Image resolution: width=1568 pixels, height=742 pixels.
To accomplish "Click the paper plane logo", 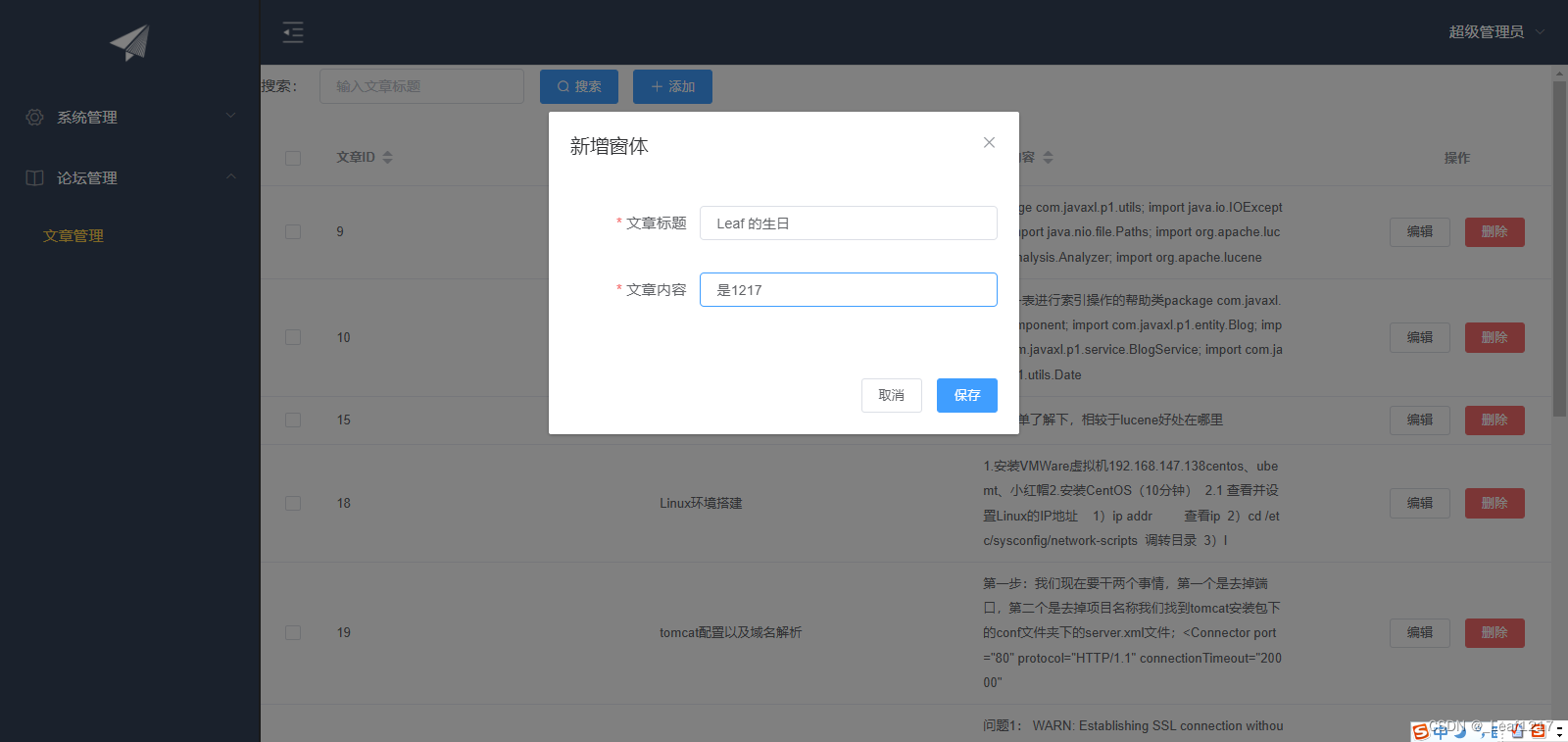I will [x=129, y=42].
